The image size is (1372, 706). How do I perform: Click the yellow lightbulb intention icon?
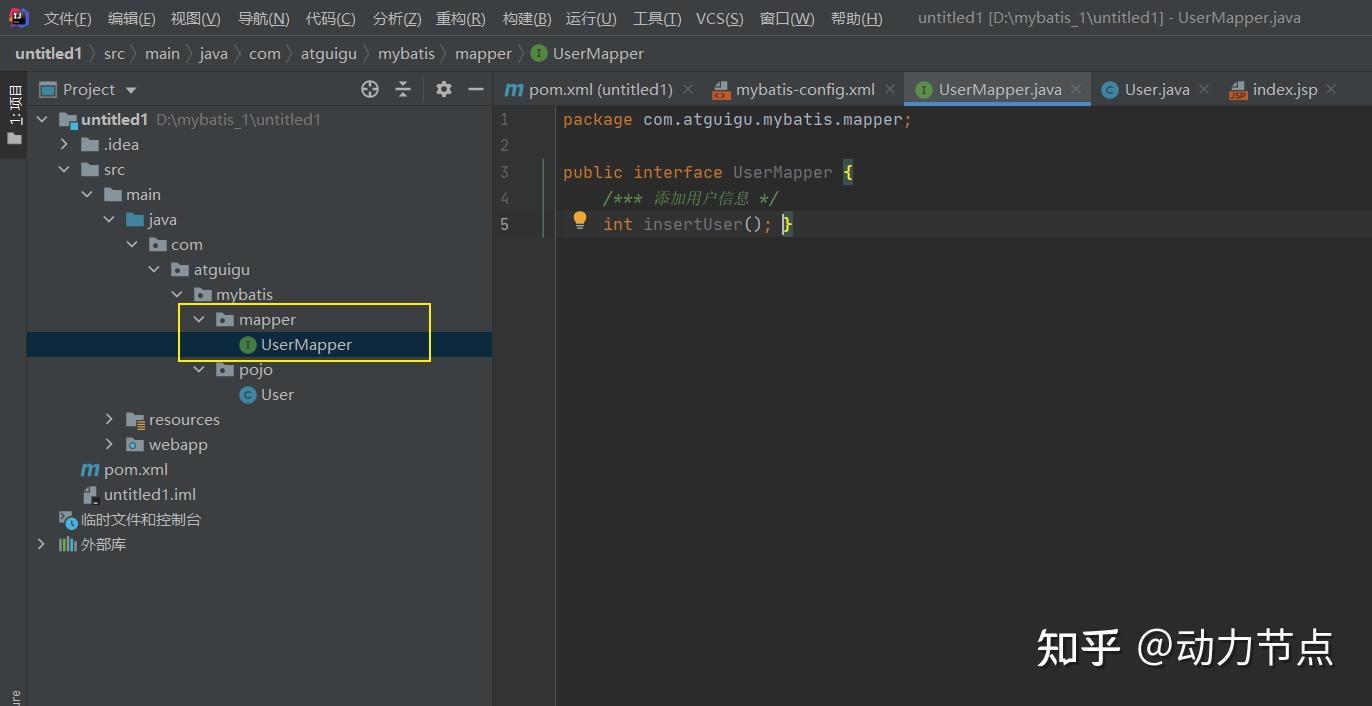click(579, 221)
